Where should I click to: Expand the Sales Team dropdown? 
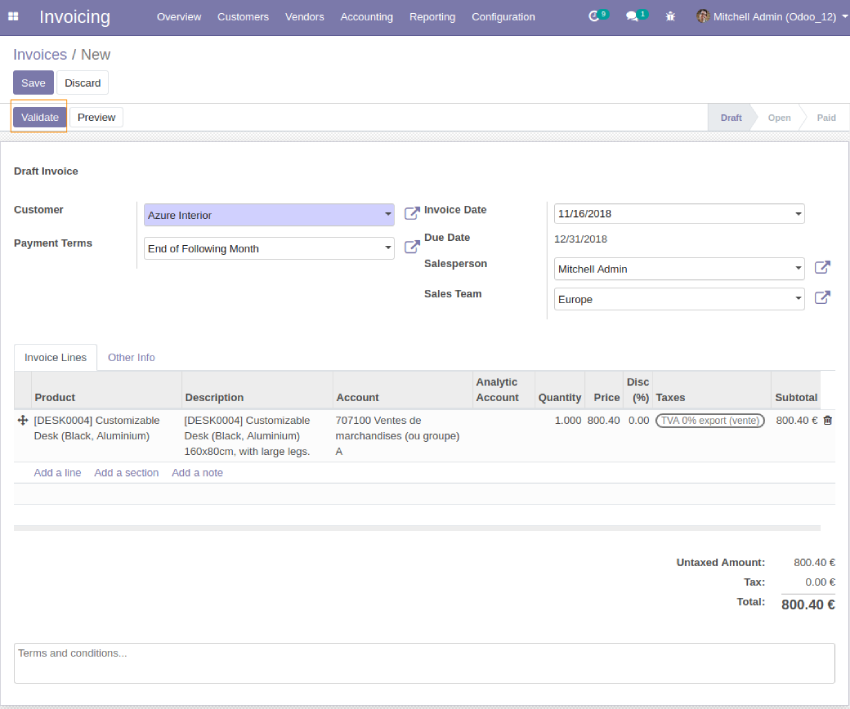pos(798,299)
